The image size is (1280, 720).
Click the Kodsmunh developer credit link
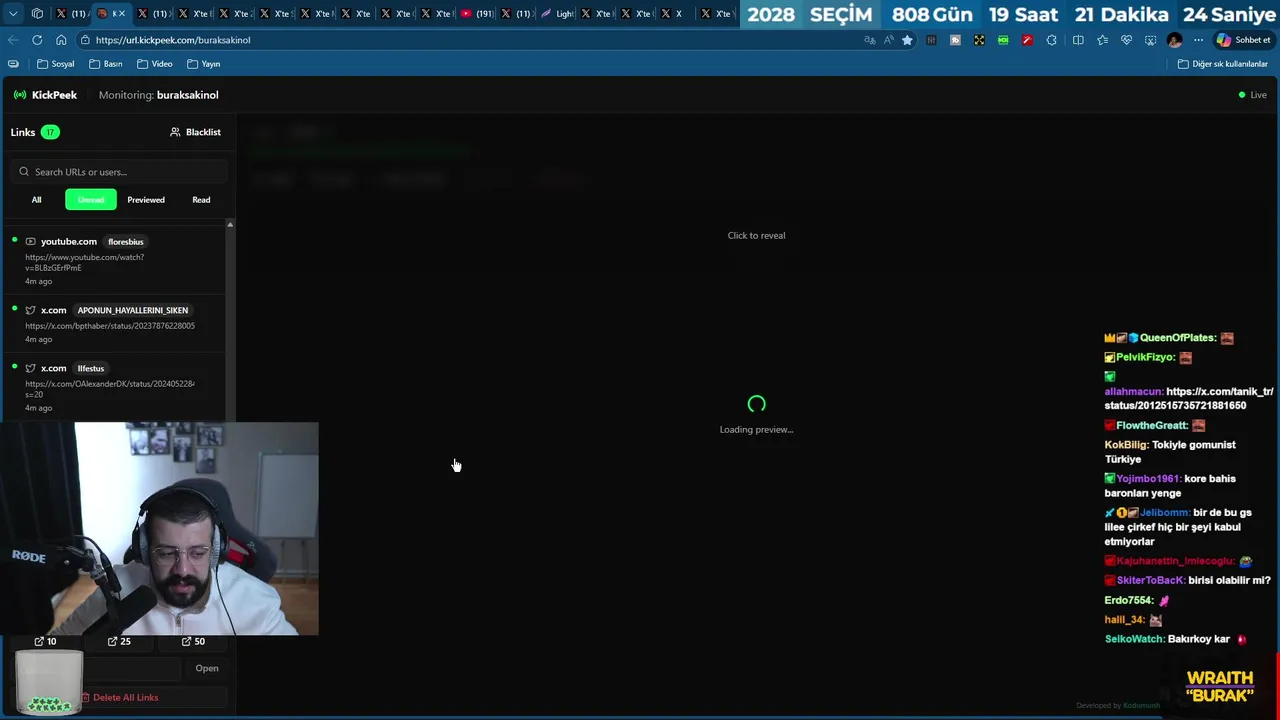1141,705
